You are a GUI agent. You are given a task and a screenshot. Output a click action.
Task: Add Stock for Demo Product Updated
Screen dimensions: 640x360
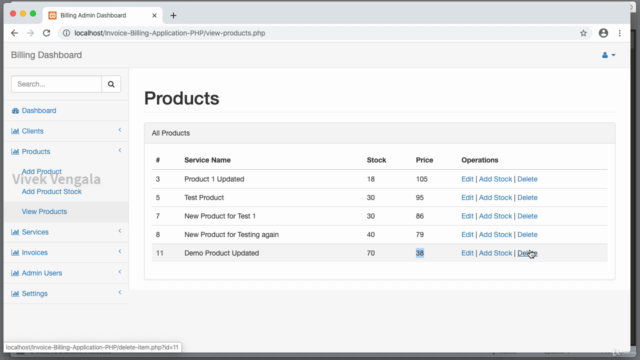495,253
